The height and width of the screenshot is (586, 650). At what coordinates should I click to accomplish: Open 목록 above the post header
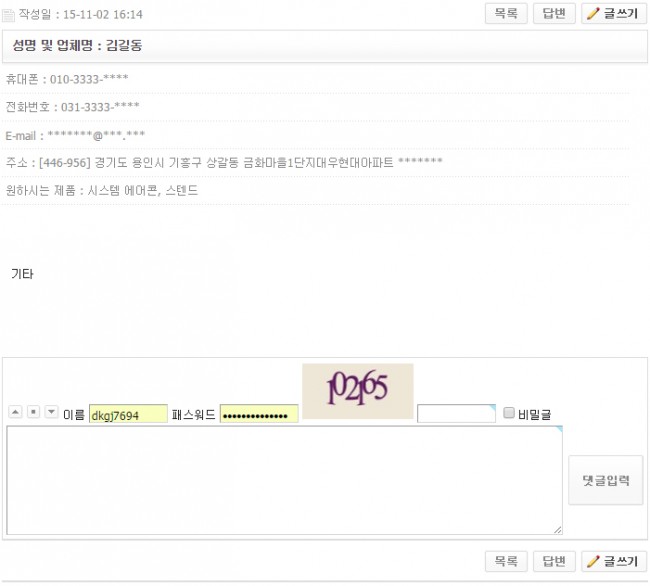click(506, 14)
